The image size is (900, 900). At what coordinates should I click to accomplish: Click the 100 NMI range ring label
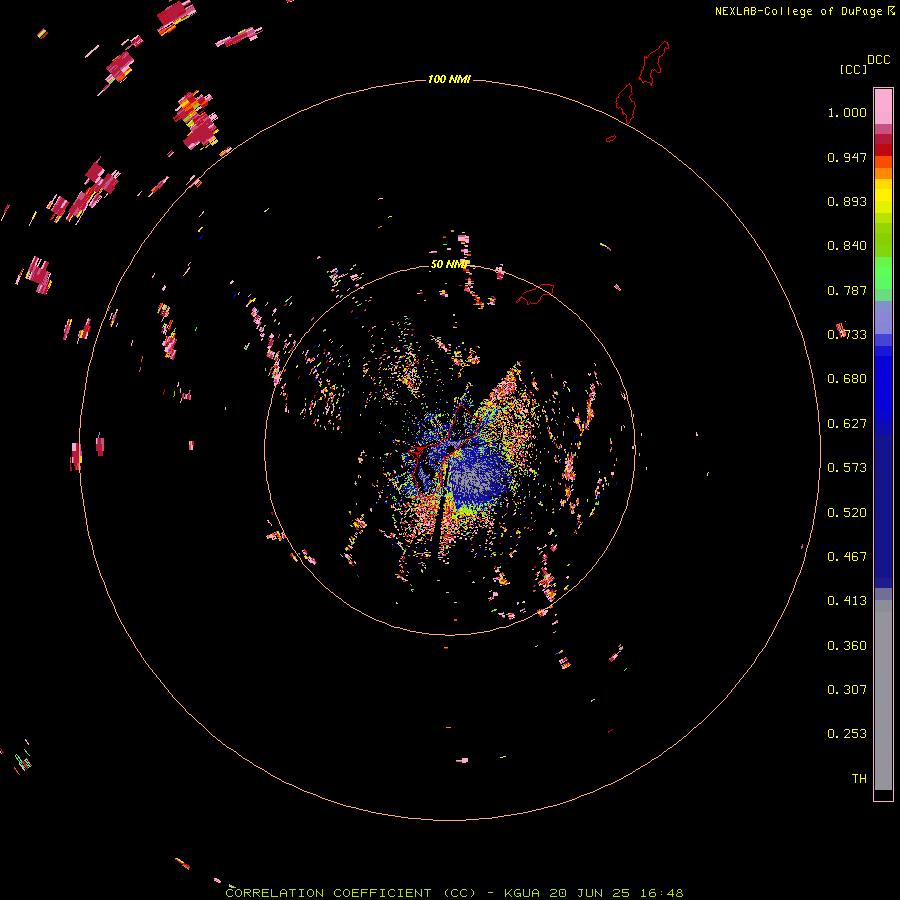click(x=449, y=79)
